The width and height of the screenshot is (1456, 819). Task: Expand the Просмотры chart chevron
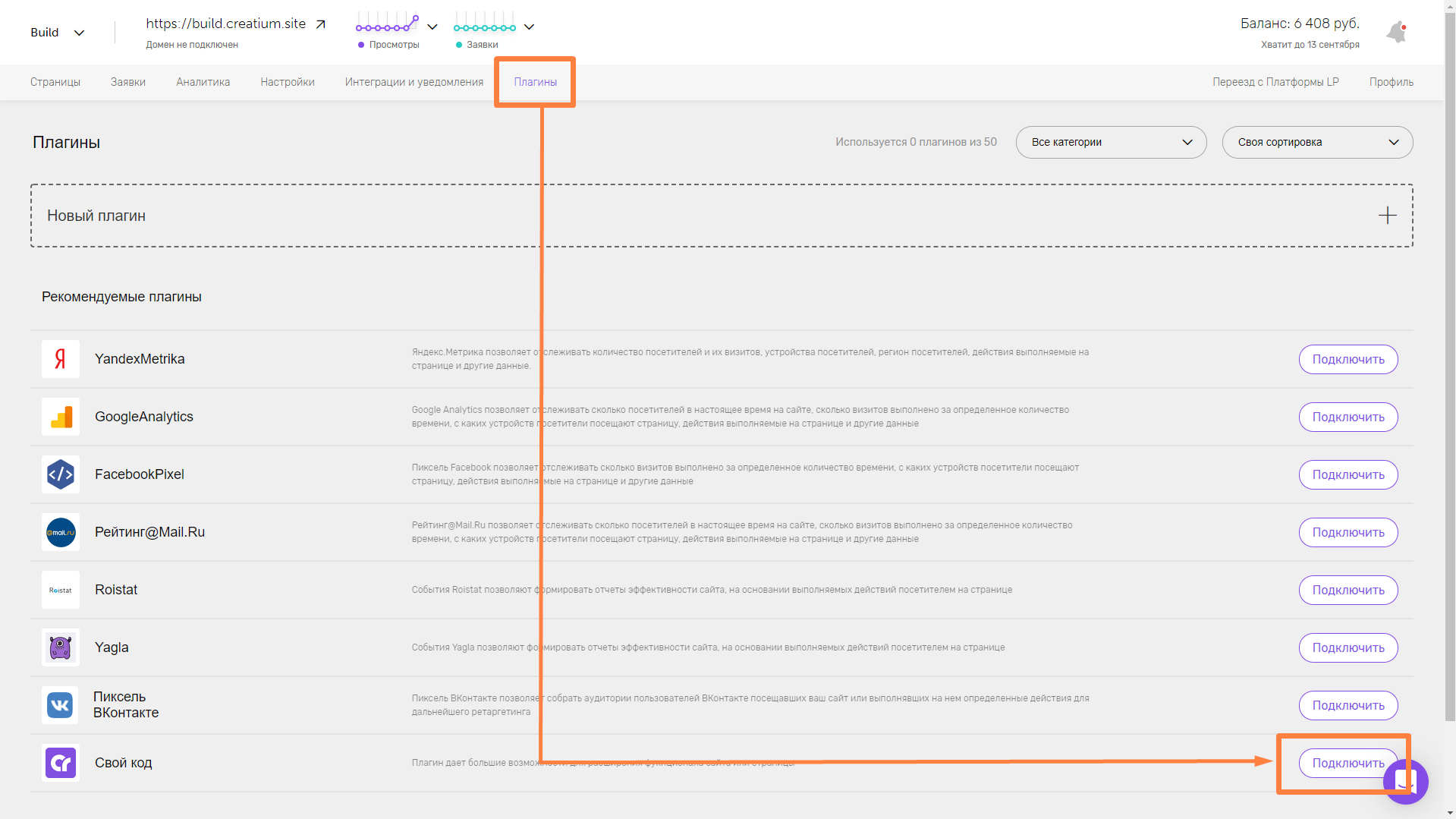[x=432, y=27]
